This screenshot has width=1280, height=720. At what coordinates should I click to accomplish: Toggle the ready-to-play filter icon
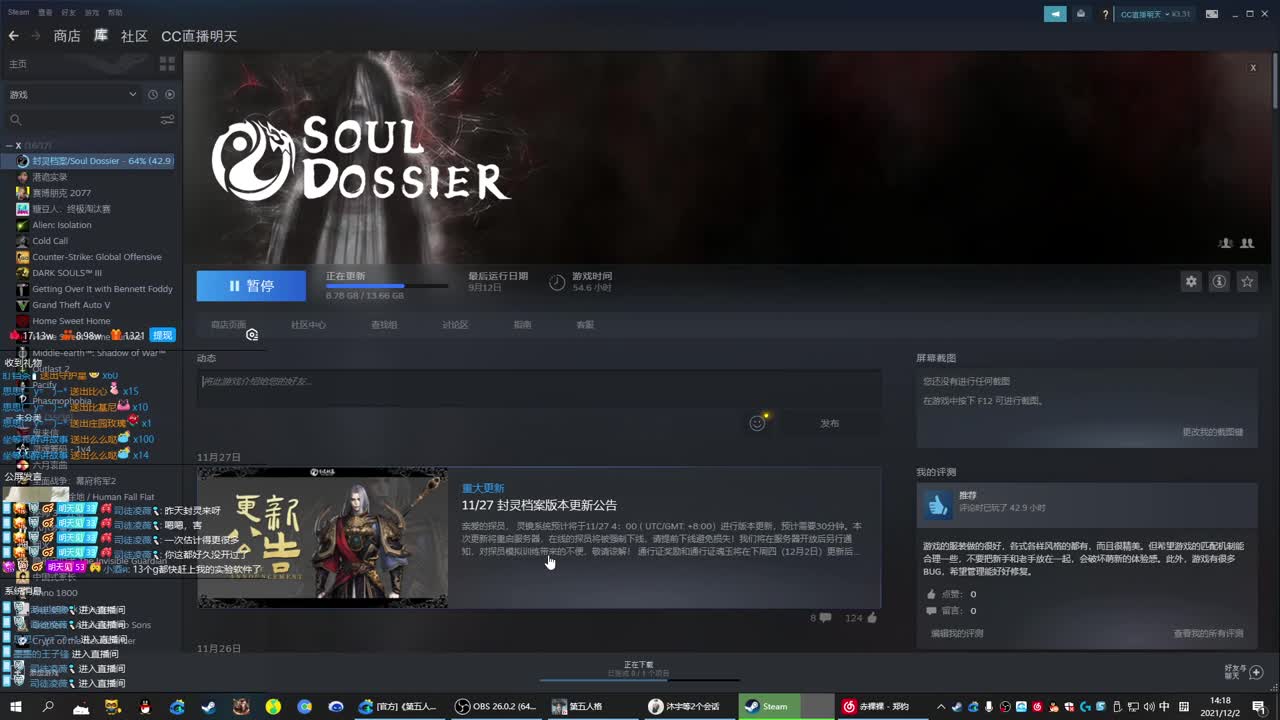(170, 94)
